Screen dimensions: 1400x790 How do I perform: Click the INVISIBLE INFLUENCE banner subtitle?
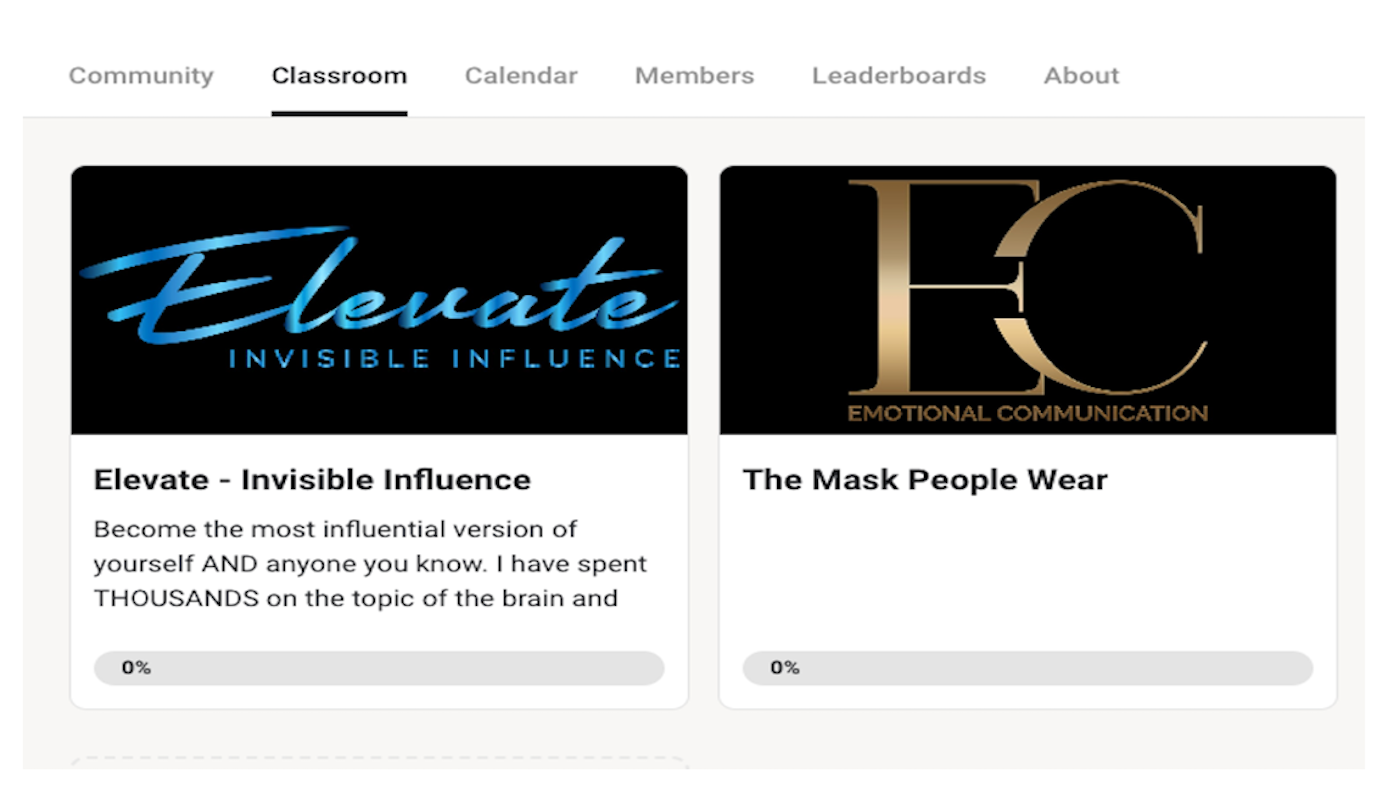[455, 358]
